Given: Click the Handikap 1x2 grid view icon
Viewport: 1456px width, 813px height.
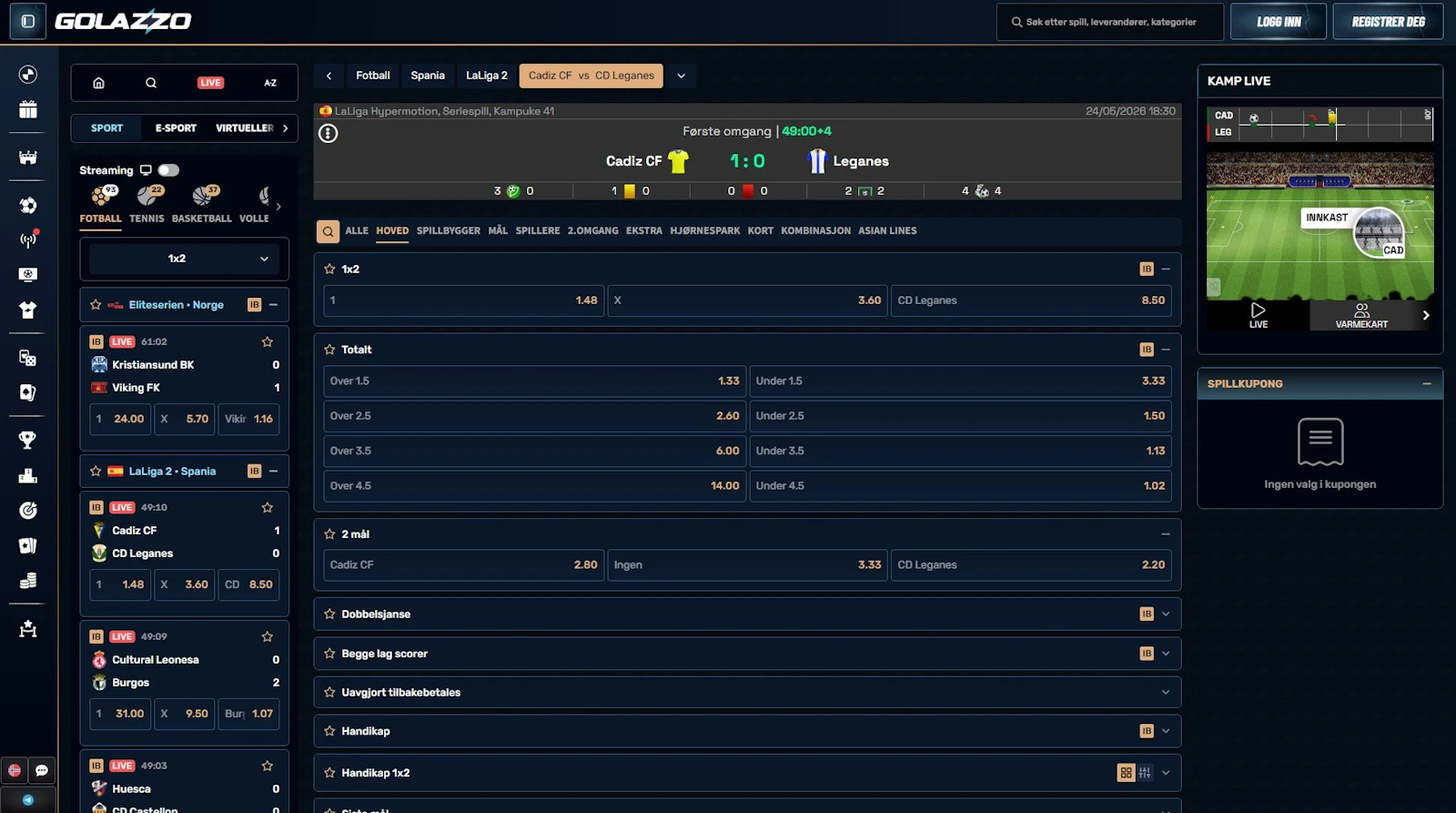Looking at the screenshot, I should pyautogui.click(x=1127, y=773).
